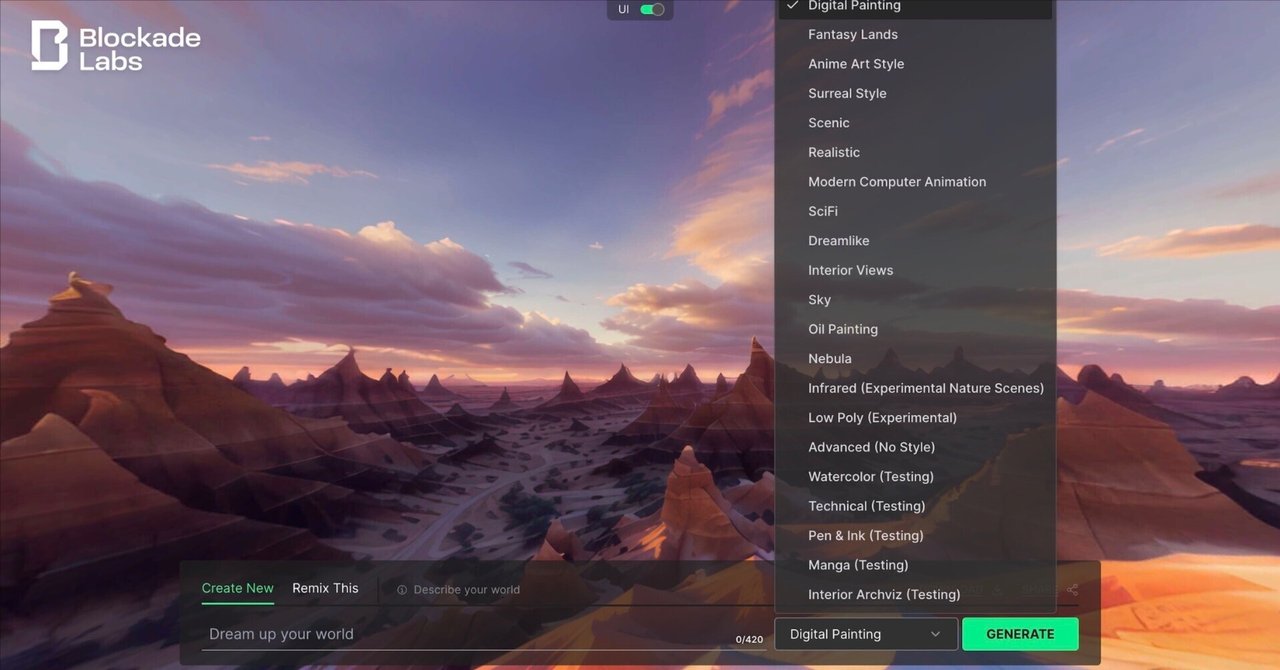Select Interior Archviz (Testing) style
Image resolution: width=1280 pixels, height=670 pixels.
[885, 594]
